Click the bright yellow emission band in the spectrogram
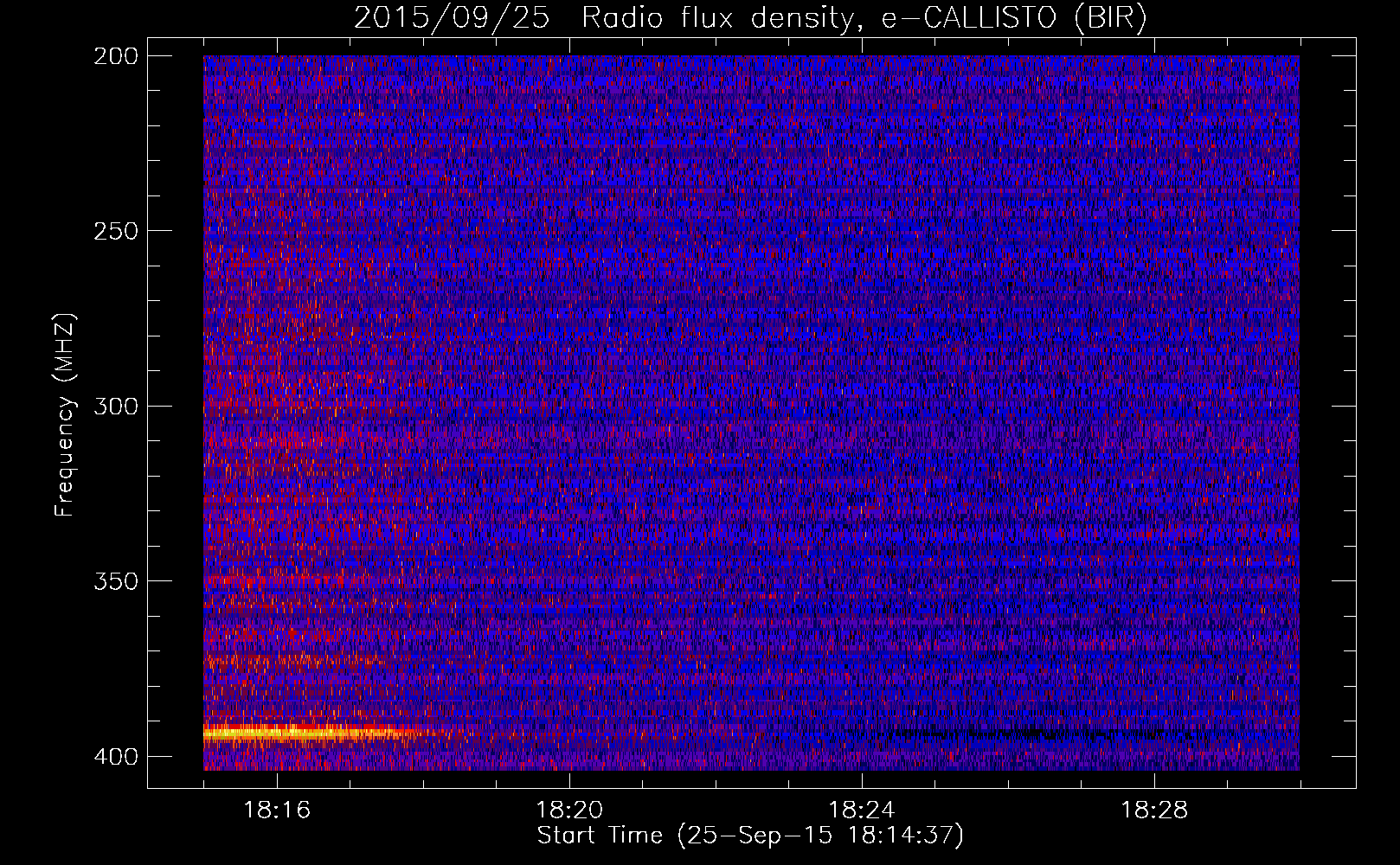This screenshot has width=1400, height=865. click(x=311, y=734)
